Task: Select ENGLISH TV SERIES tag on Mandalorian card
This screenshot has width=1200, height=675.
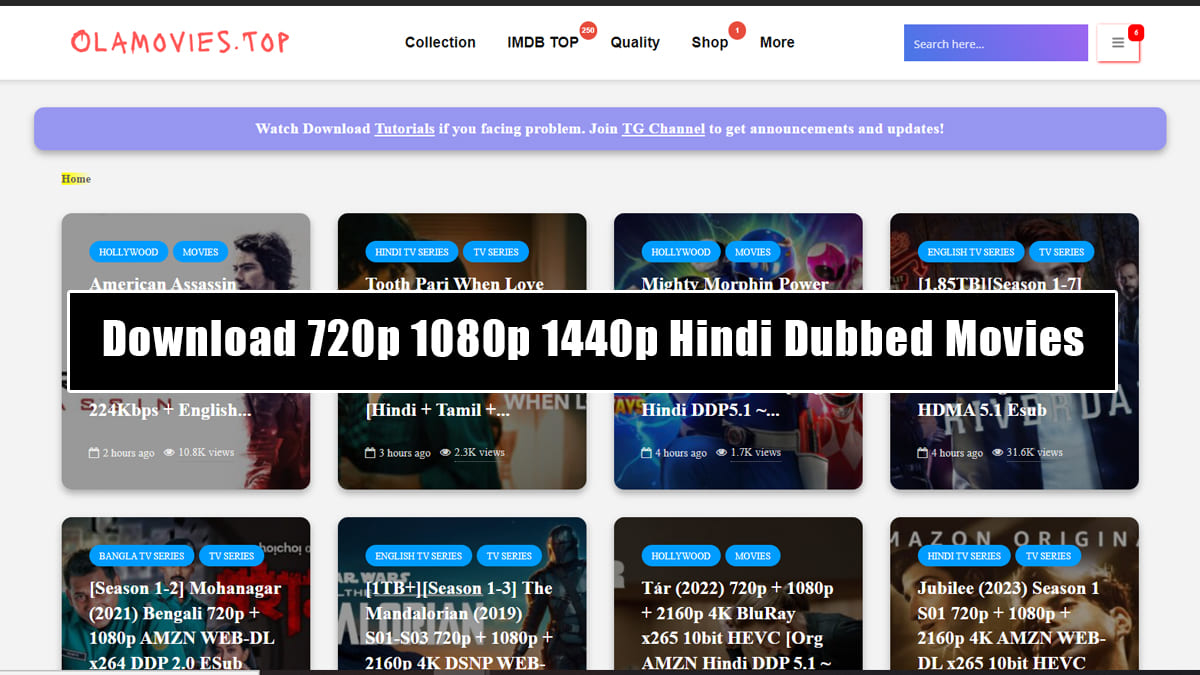Action: 418,556
